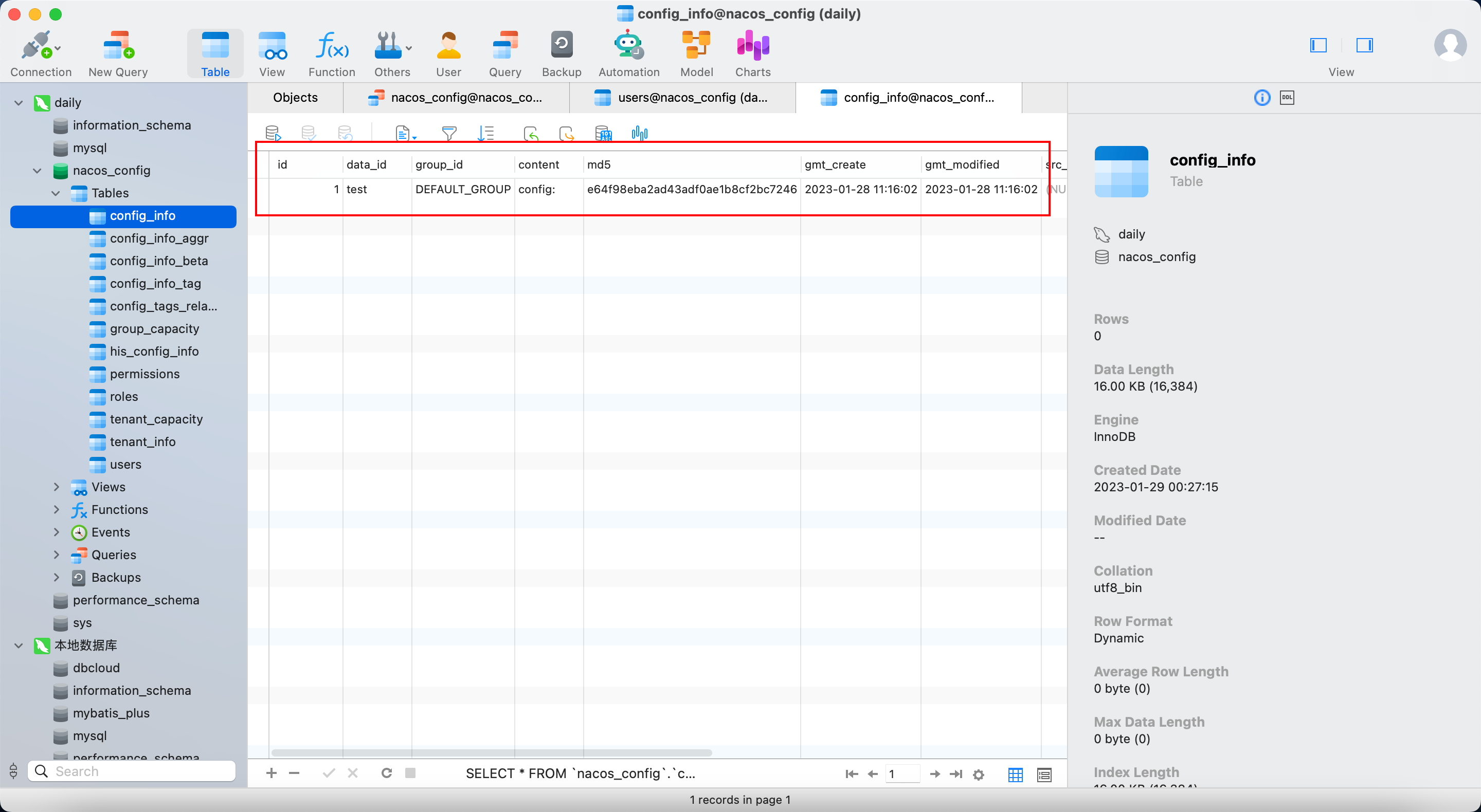1481x812 pixels.
Task: Collapse the 本地数据库 connection
Action: pyautogui.click(x=19, y=645)
